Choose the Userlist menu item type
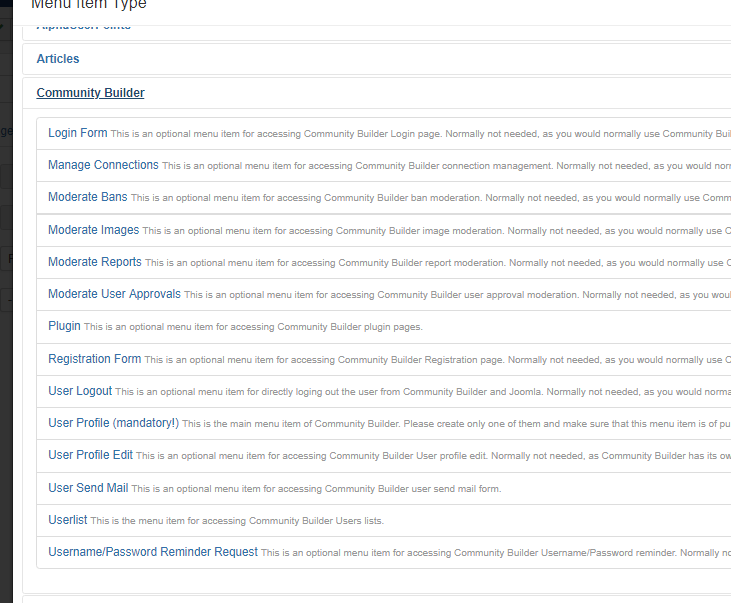The height and width of the screenshot is (603, 731). pos(68,520)
